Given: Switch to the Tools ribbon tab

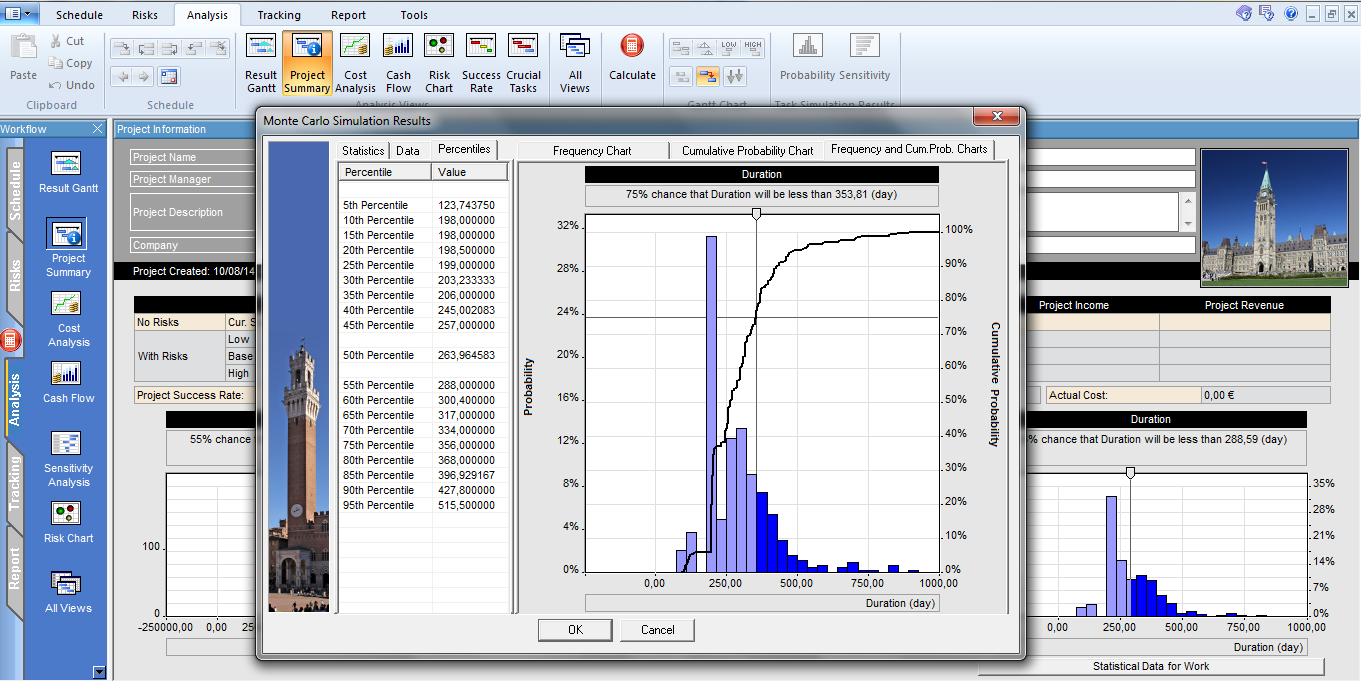Looking at the screenshot, I should 414,15.
